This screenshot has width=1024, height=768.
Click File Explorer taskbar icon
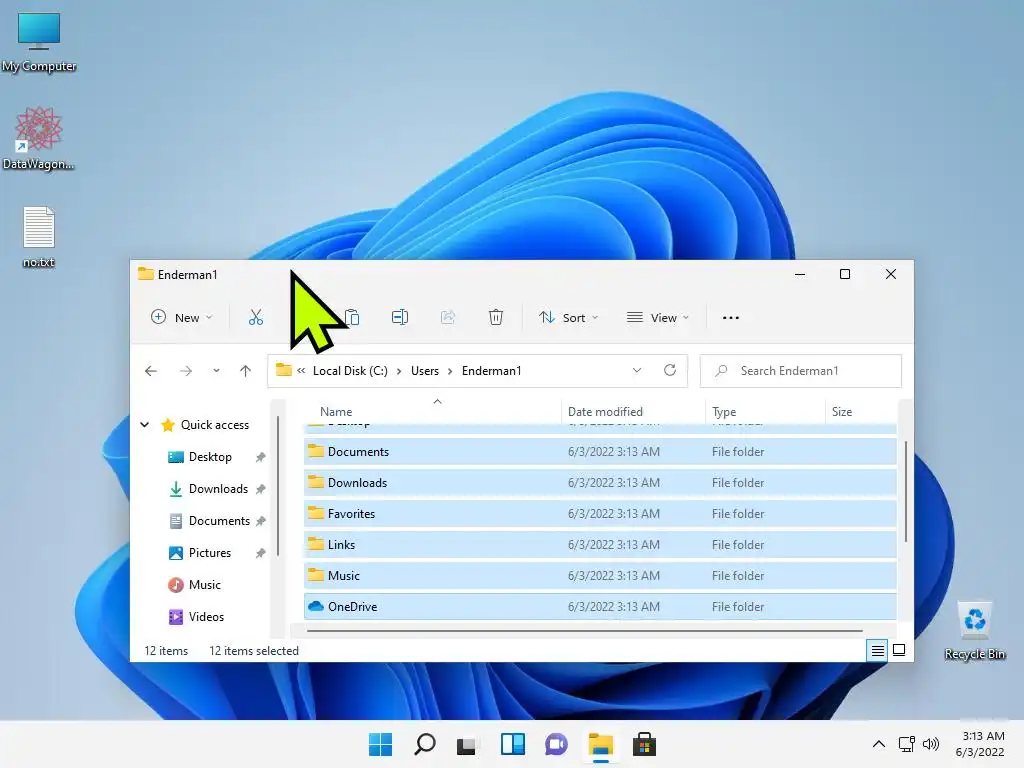pyautogui.click(x=600, y=744)
